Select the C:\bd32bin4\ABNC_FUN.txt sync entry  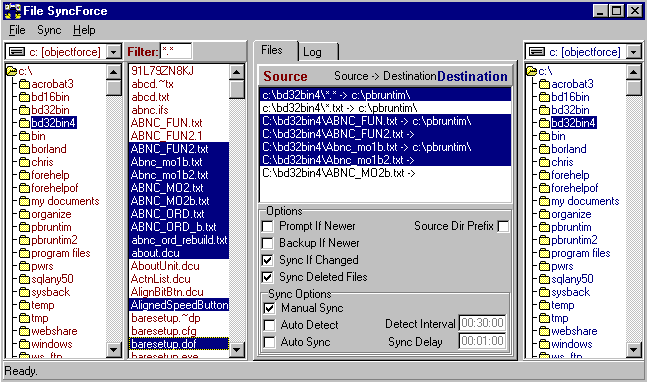tap(385, 121)
